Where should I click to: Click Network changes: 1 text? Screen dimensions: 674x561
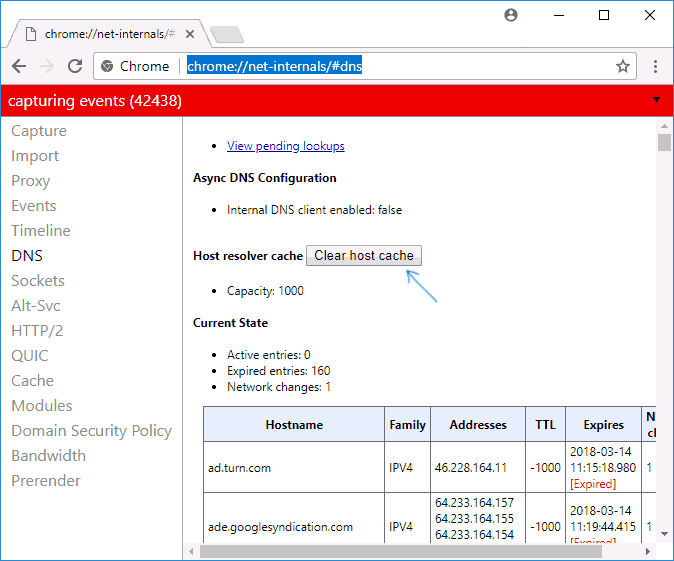pyautogui.click(x=279, y=387)
